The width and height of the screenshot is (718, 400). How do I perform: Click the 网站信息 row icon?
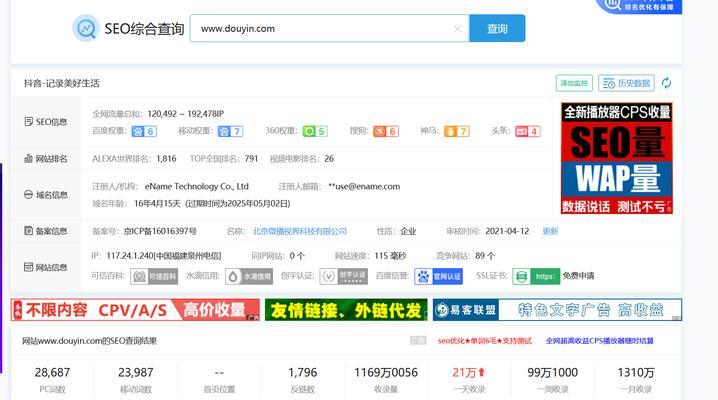pyautogui.click(x=28, y=267)
